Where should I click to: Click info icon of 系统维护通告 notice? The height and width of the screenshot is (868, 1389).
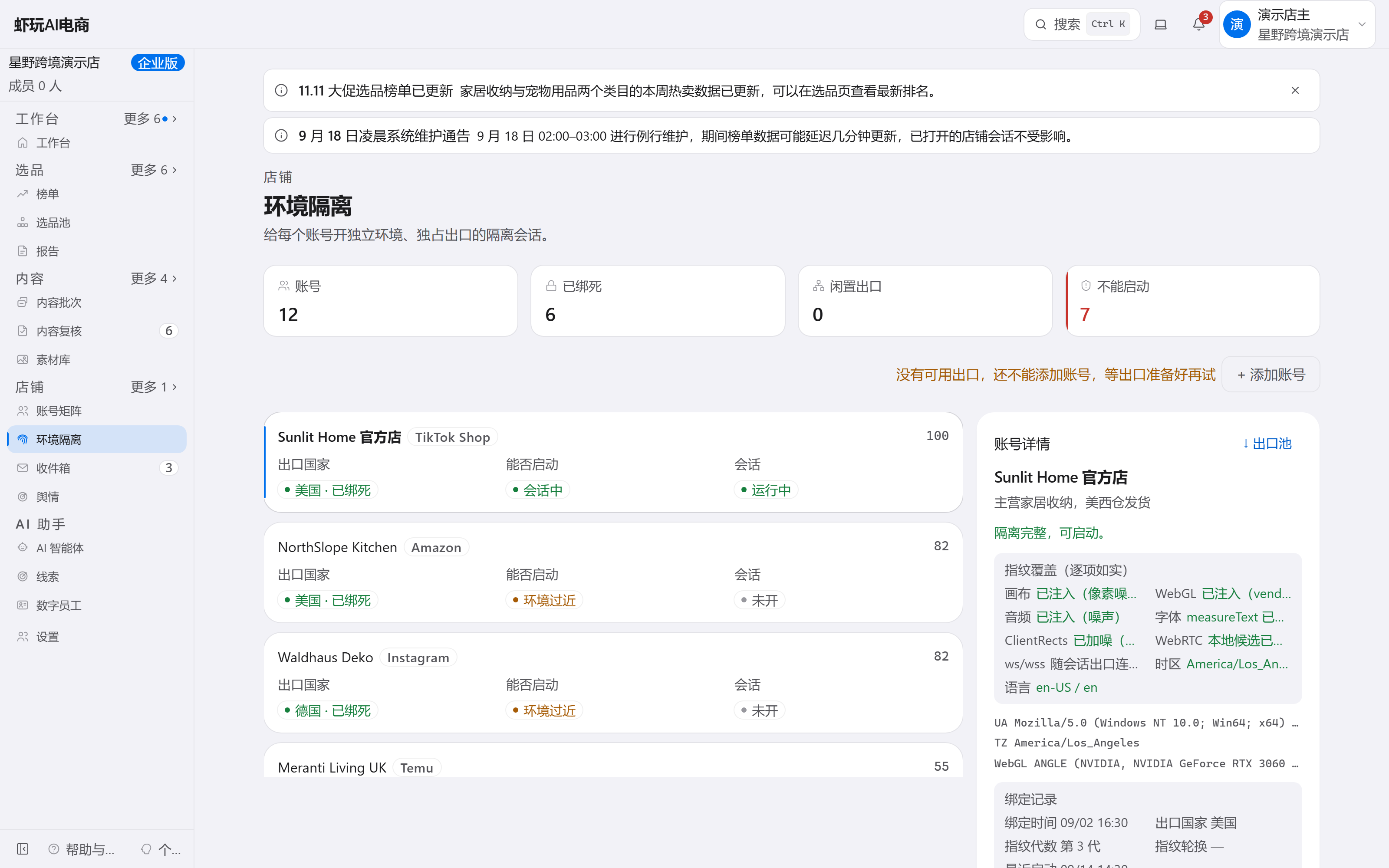[281, 136]
